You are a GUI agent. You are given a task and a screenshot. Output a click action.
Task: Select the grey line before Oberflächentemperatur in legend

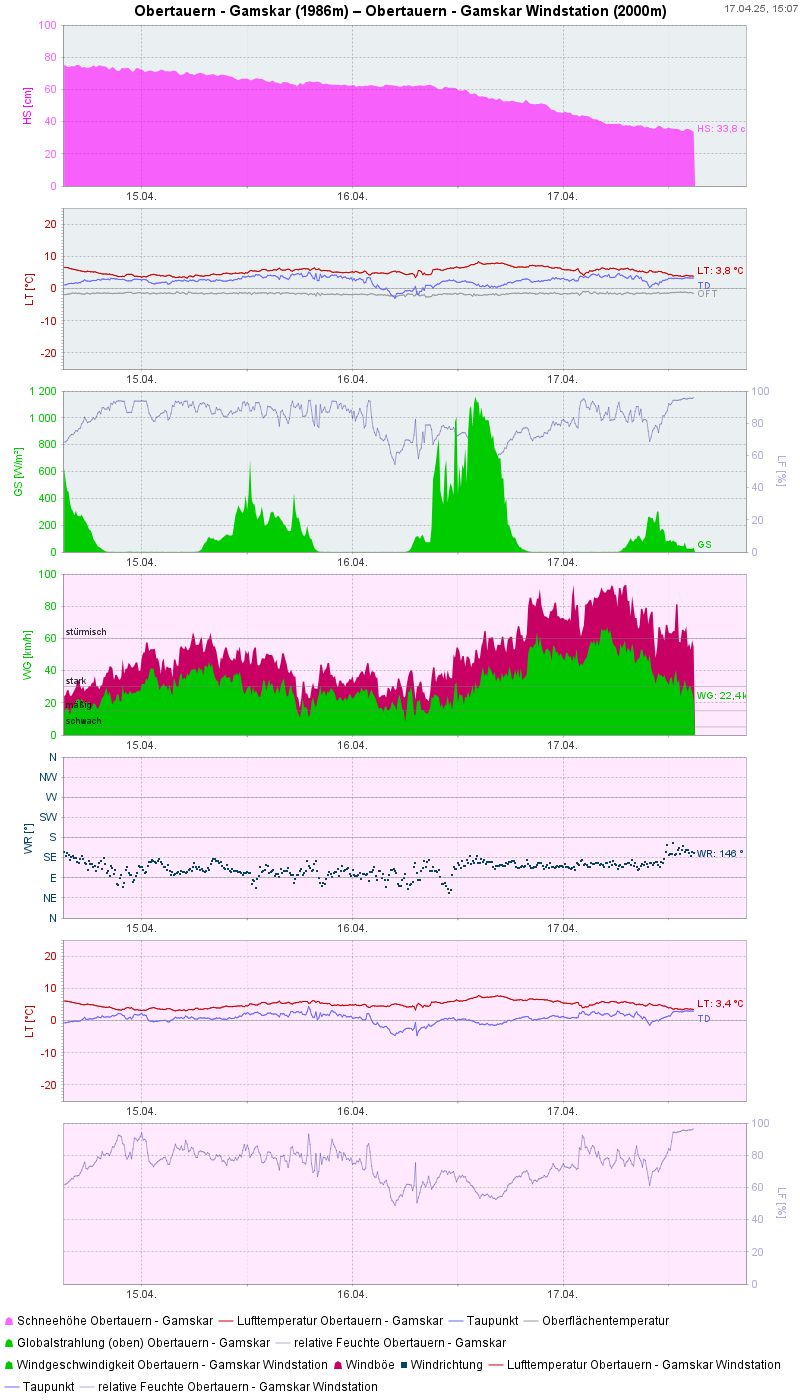coord(530,1321)
